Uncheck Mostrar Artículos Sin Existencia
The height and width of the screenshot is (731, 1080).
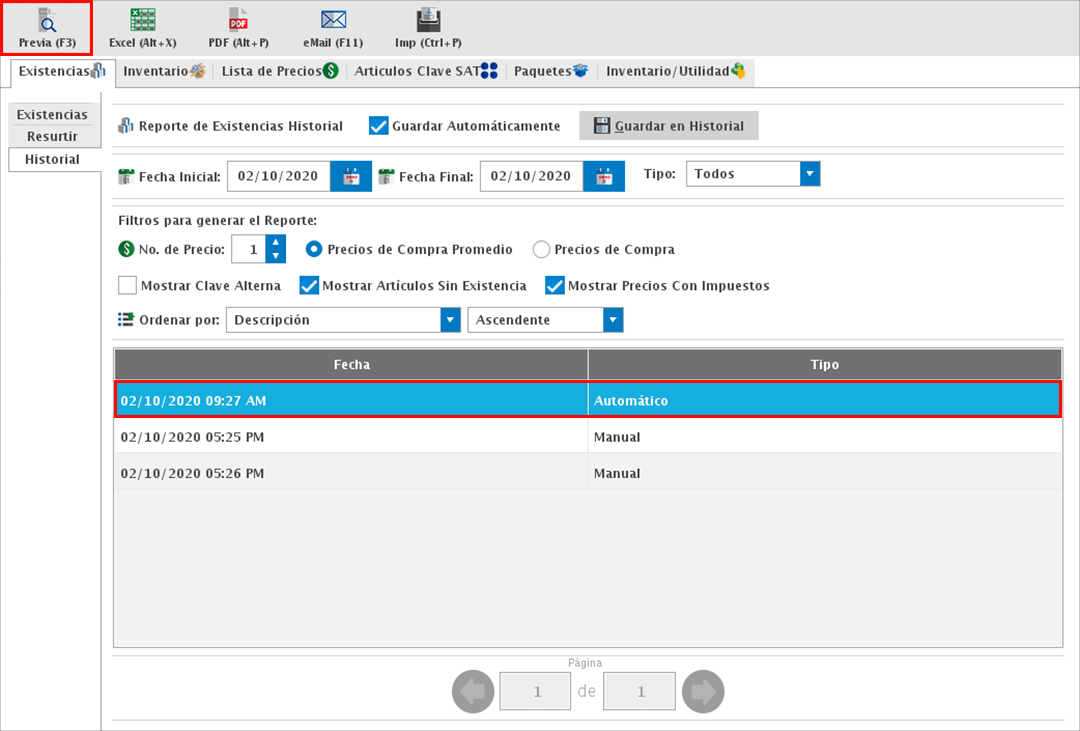coord(309,286)
